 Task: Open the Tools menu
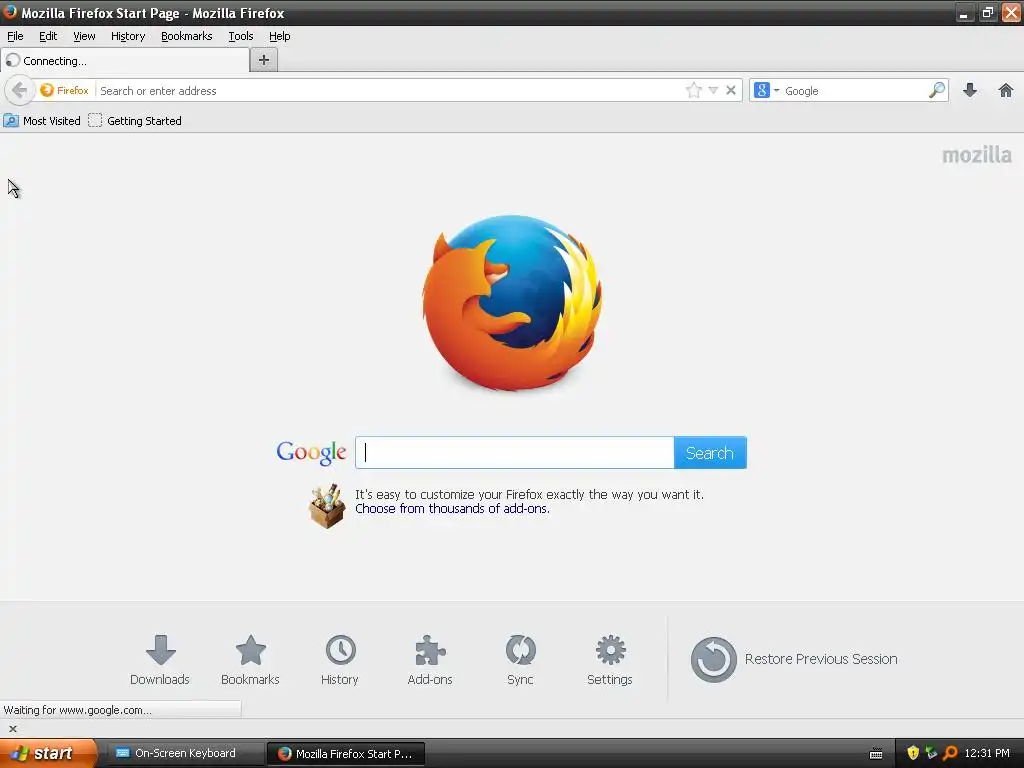pos(241,36)
